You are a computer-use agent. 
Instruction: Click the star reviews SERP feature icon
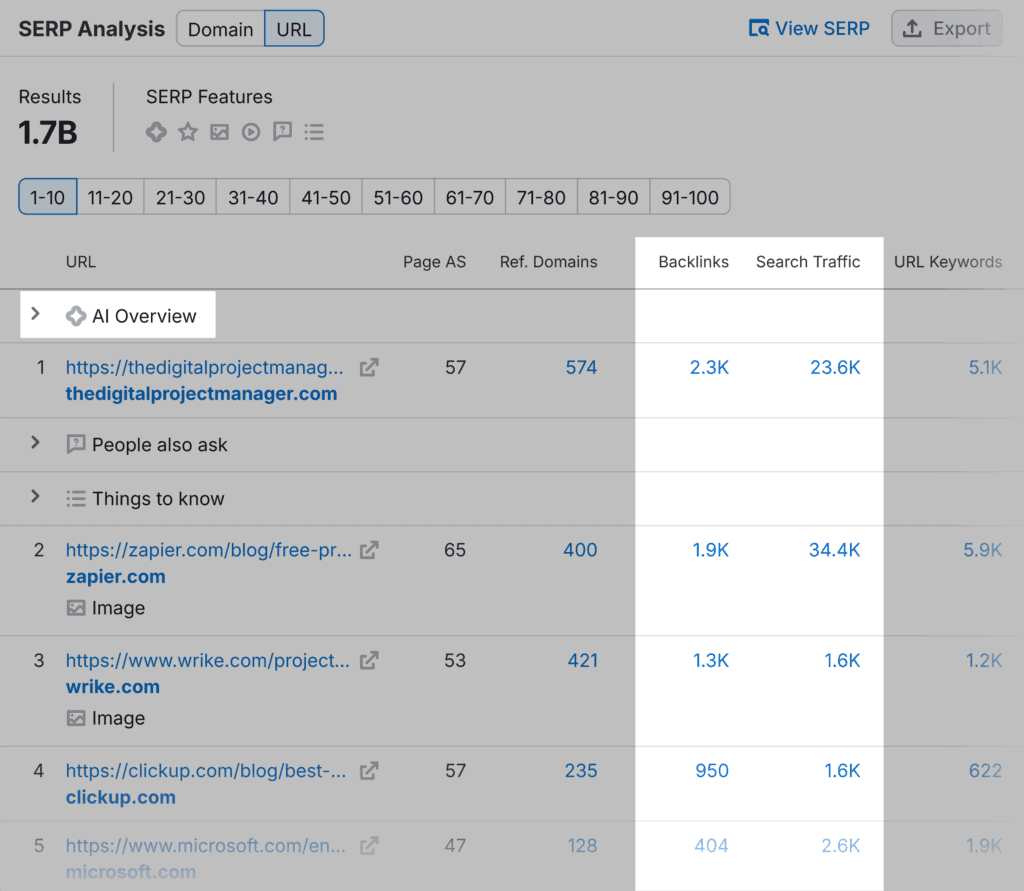tap(188, 132)
